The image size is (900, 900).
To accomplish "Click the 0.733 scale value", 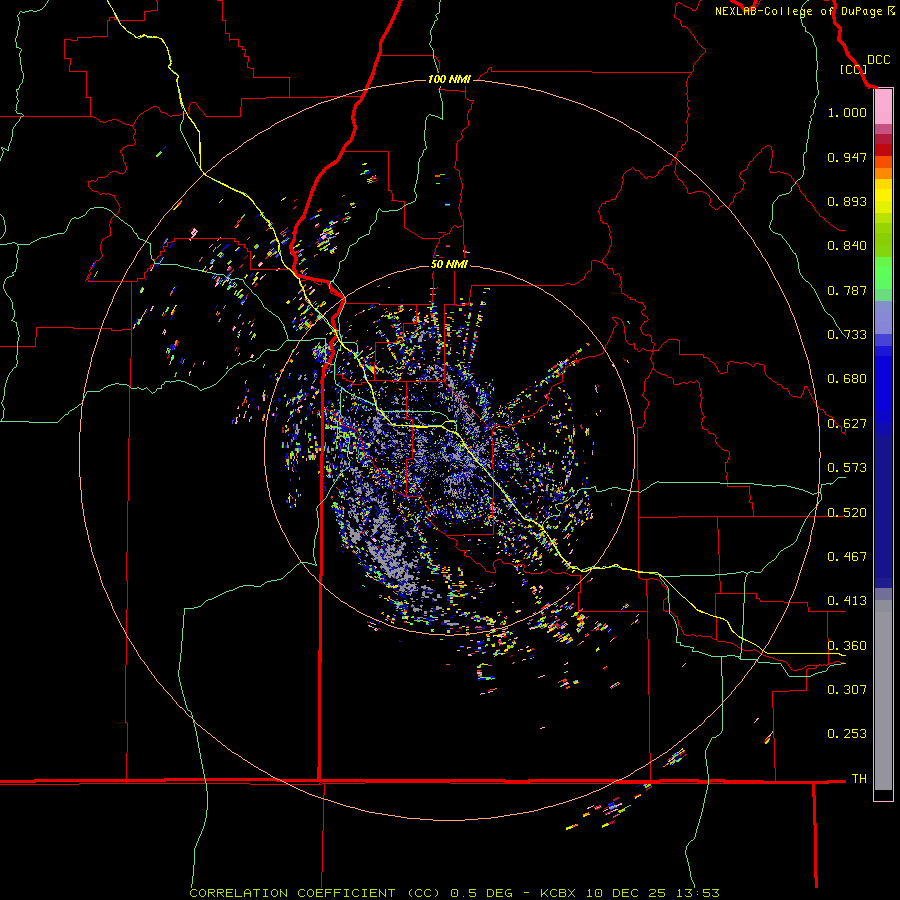I will pos(847,335).
